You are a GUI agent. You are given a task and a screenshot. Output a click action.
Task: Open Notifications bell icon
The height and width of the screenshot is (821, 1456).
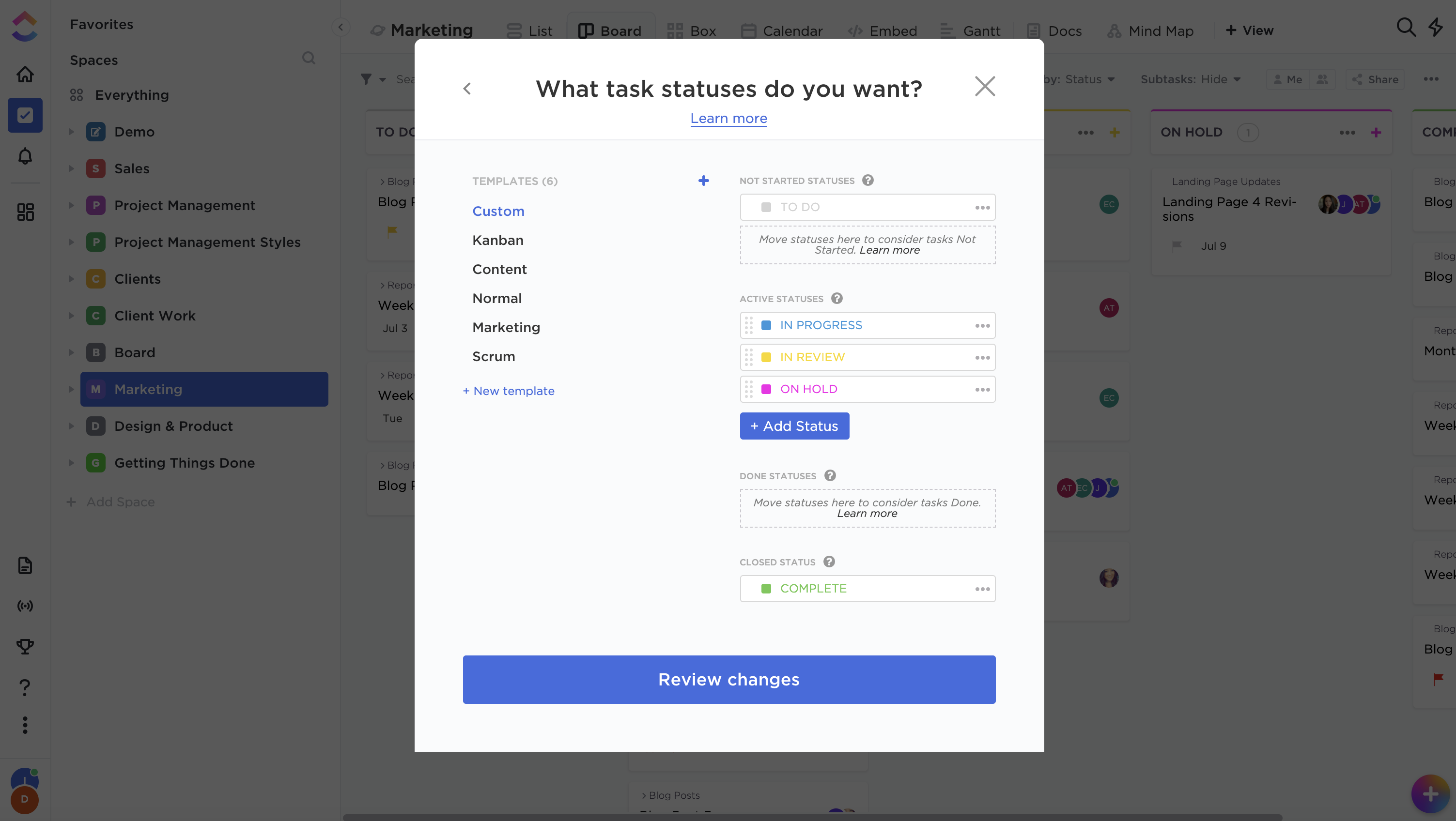click(x=25, y=156)
